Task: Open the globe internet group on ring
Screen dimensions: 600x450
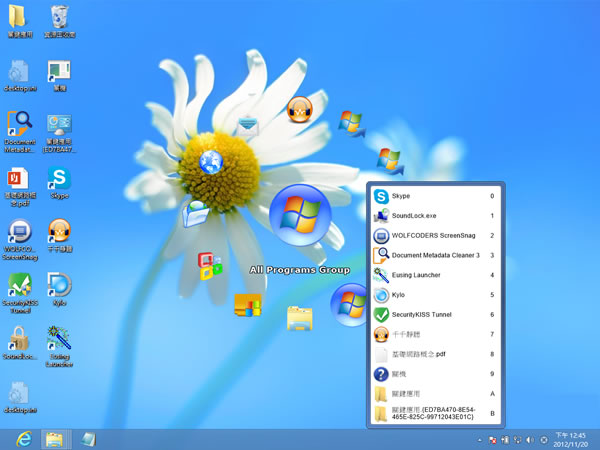Action: pos(210,161)
